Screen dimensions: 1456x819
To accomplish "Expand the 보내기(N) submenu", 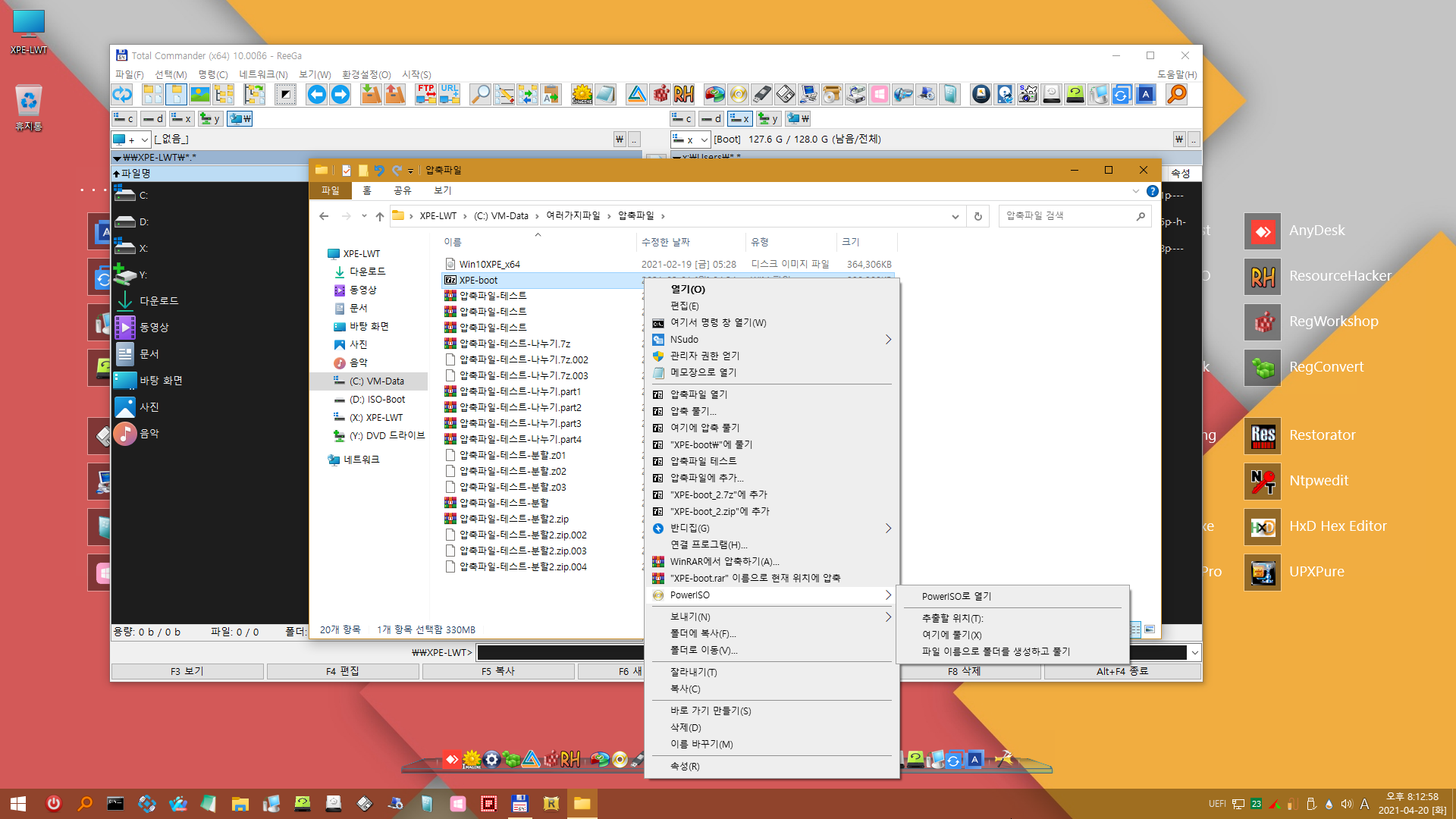I will [888, 617].
